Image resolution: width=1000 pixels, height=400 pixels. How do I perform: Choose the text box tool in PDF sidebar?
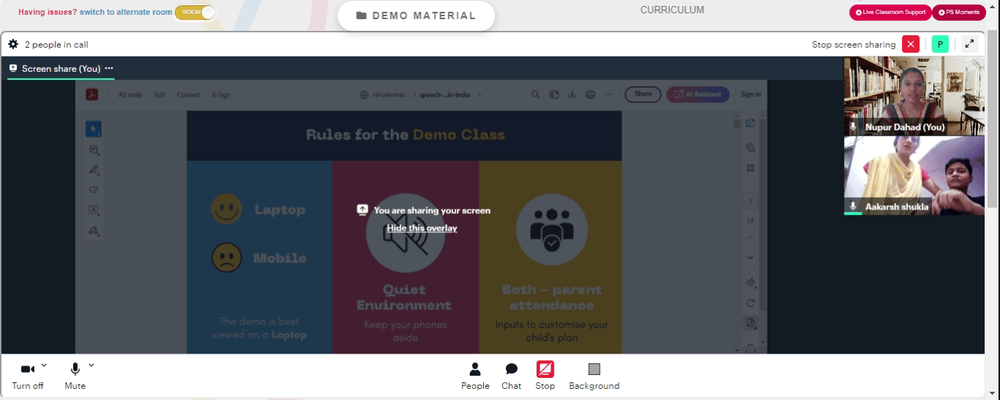point(94,210)
